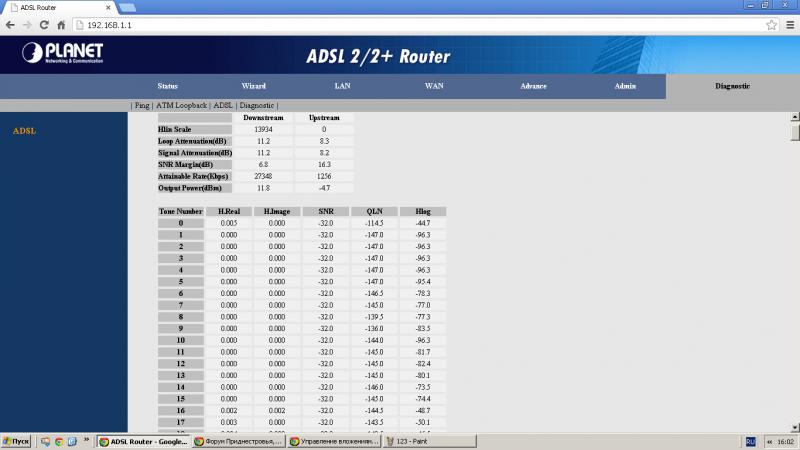Switch input language via RU indicator

coord(750,441)
